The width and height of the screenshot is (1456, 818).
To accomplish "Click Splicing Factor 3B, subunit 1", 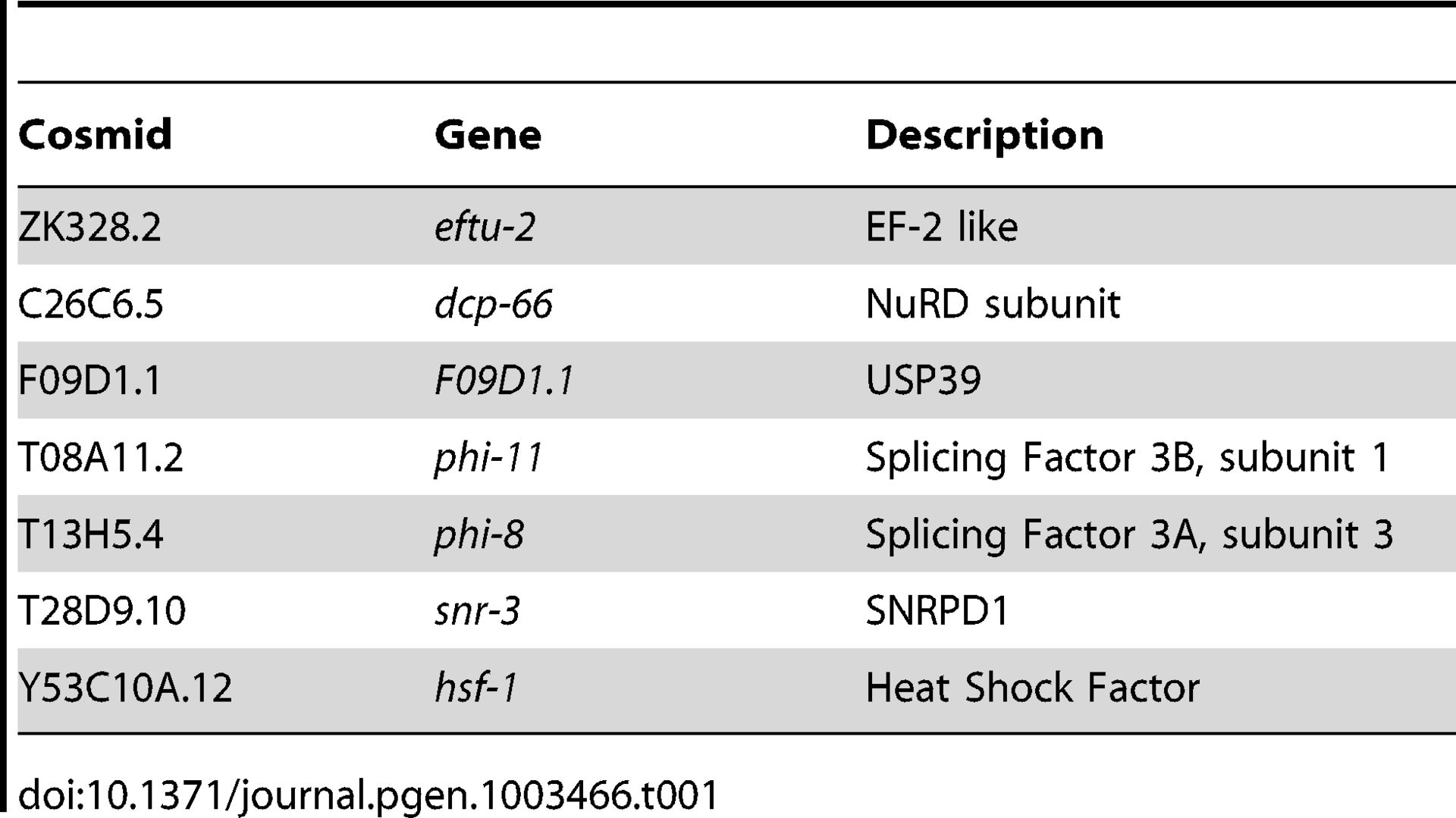I will click(1127, 458).
